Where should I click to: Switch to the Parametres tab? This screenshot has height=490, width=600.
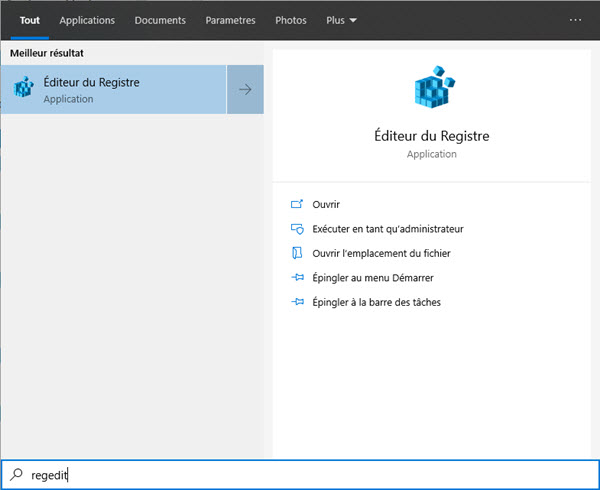pyautogui.click(x=230, y=20)
